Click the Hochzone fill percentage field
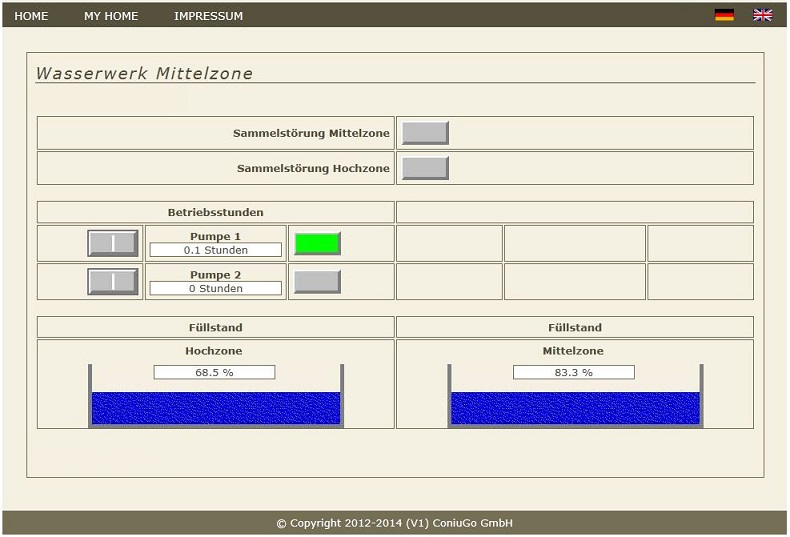The height and width of the screenshot is (537, 790). coord(214,372)
